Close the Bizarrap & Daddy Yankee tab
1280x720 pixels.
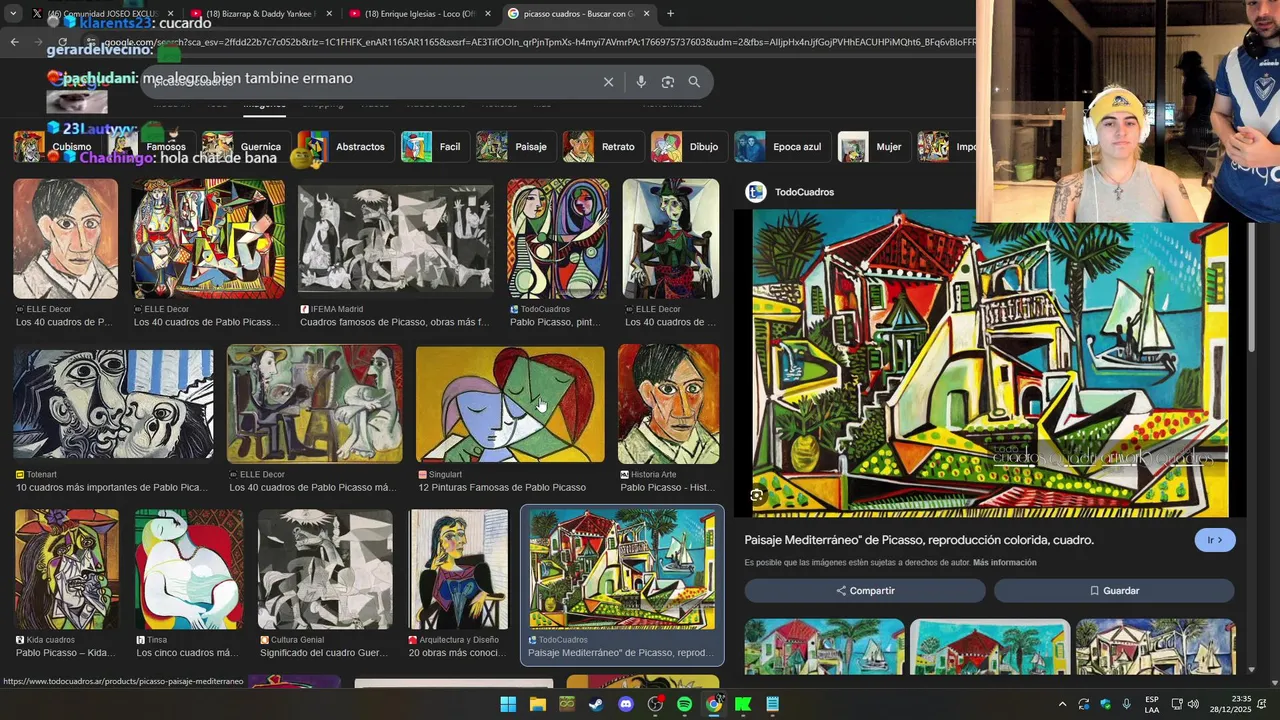click(329, 14)
